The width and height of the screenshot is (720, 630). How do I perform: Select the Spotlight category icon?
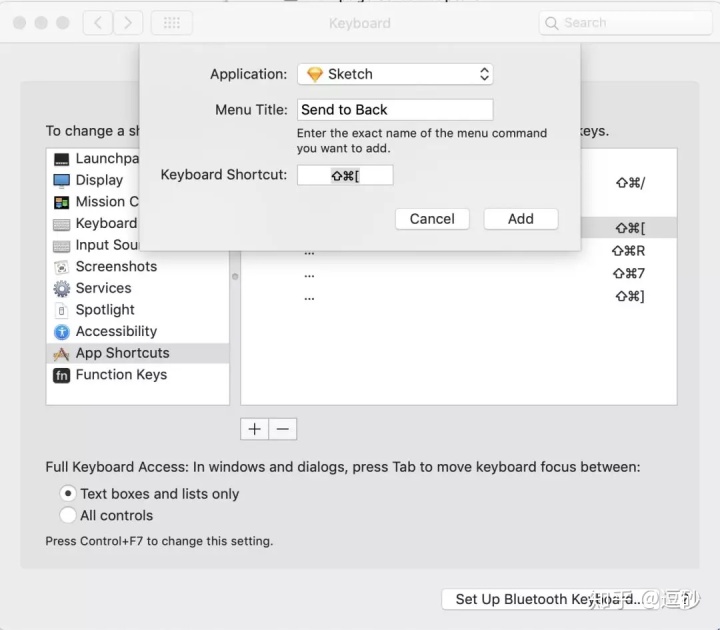(x=62, y=310)
